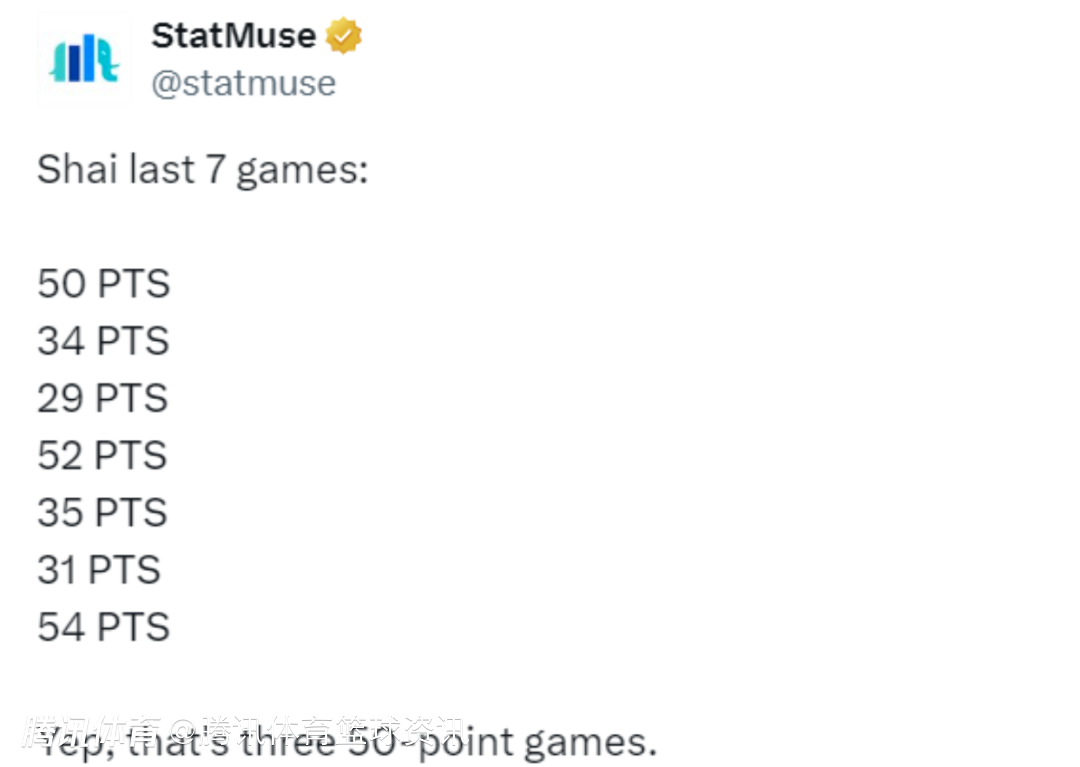This screenshot has height=767, width=1080.
Task: Select the "34 PTS" line
Action: tap(104, 341)
